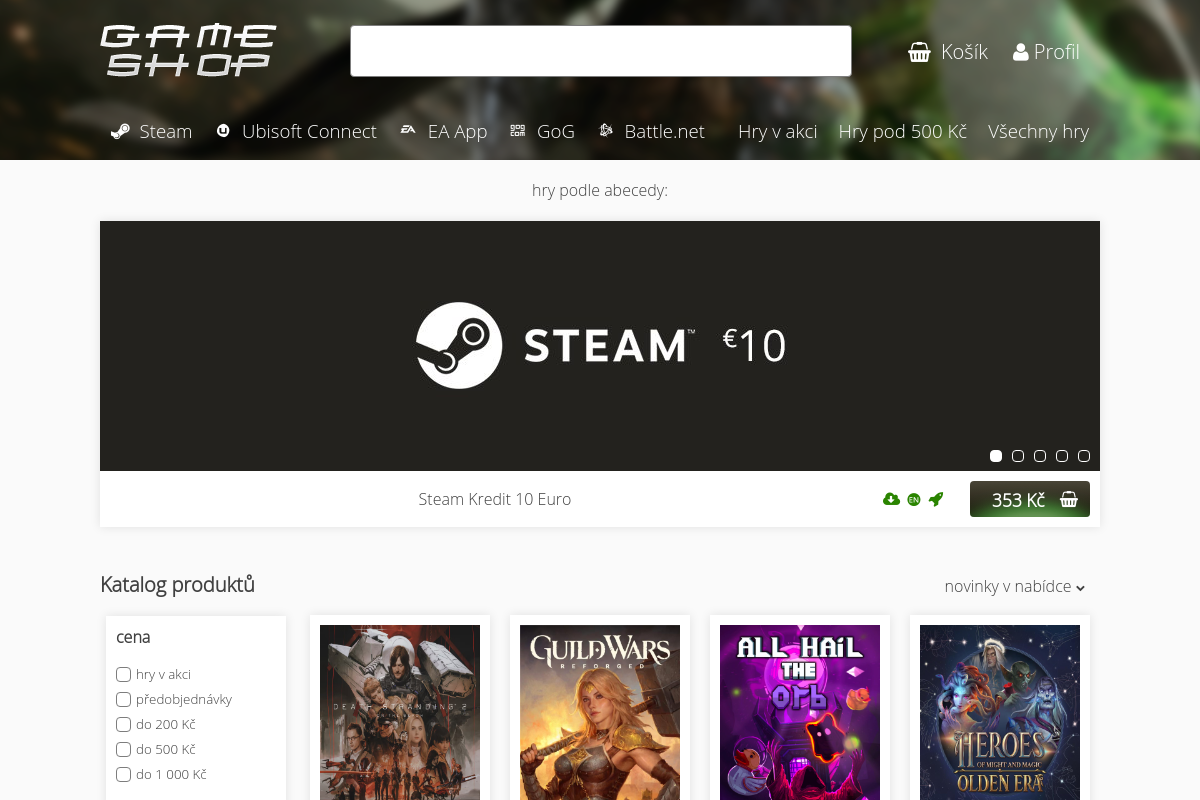This screenshot has width=1200, height=800.
Task: Open the "Steam Kredit 10 Euro" product link
Action: [x=494, y=499]
